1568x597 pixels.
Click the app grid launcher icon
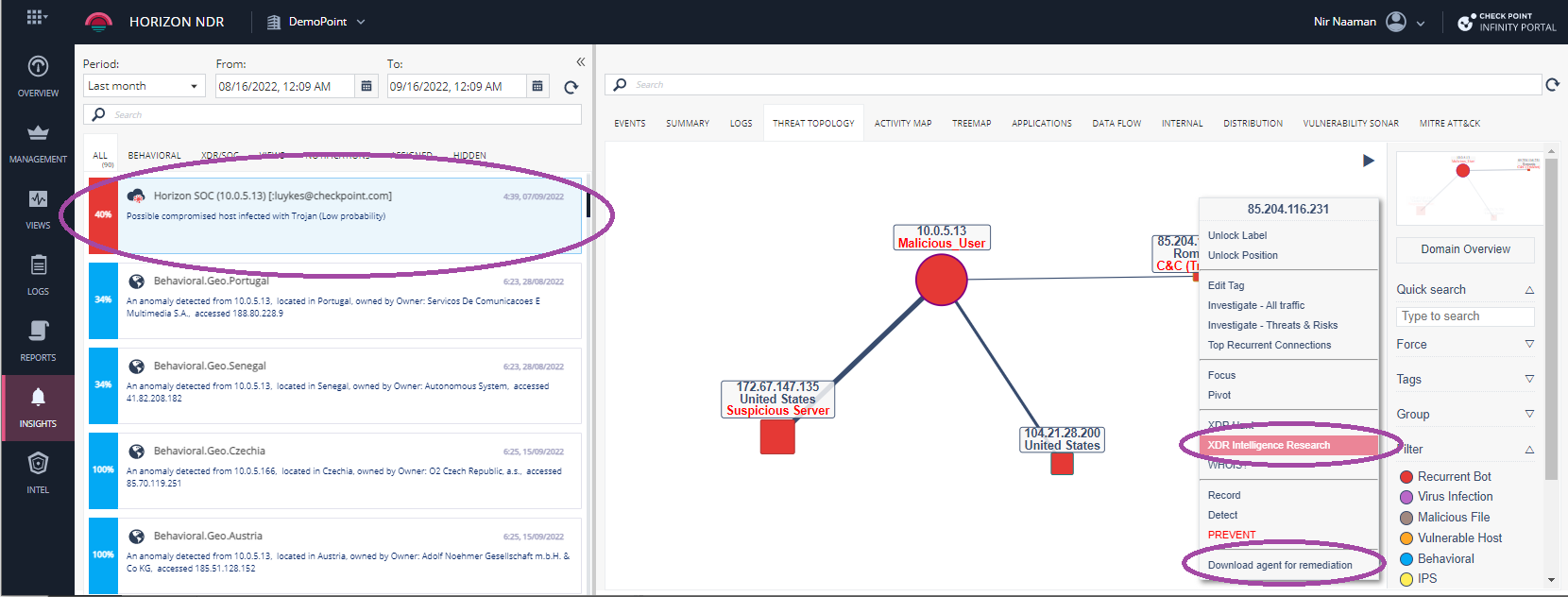pos(37,18)
